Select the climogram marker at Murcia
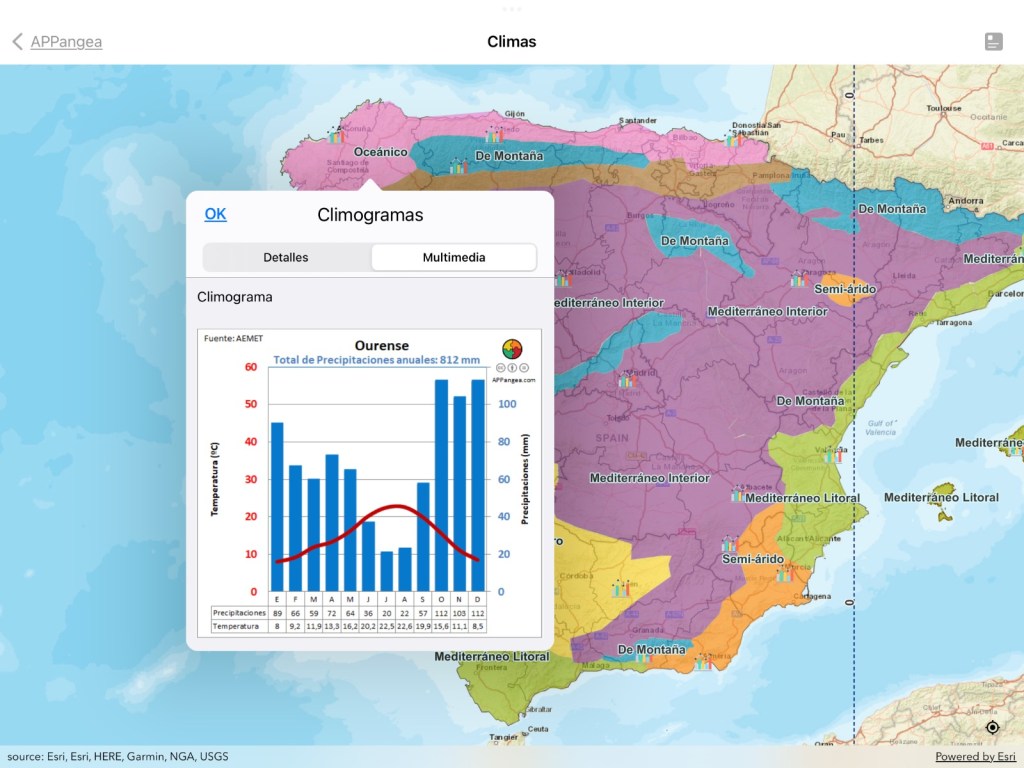 pos(784,573)
